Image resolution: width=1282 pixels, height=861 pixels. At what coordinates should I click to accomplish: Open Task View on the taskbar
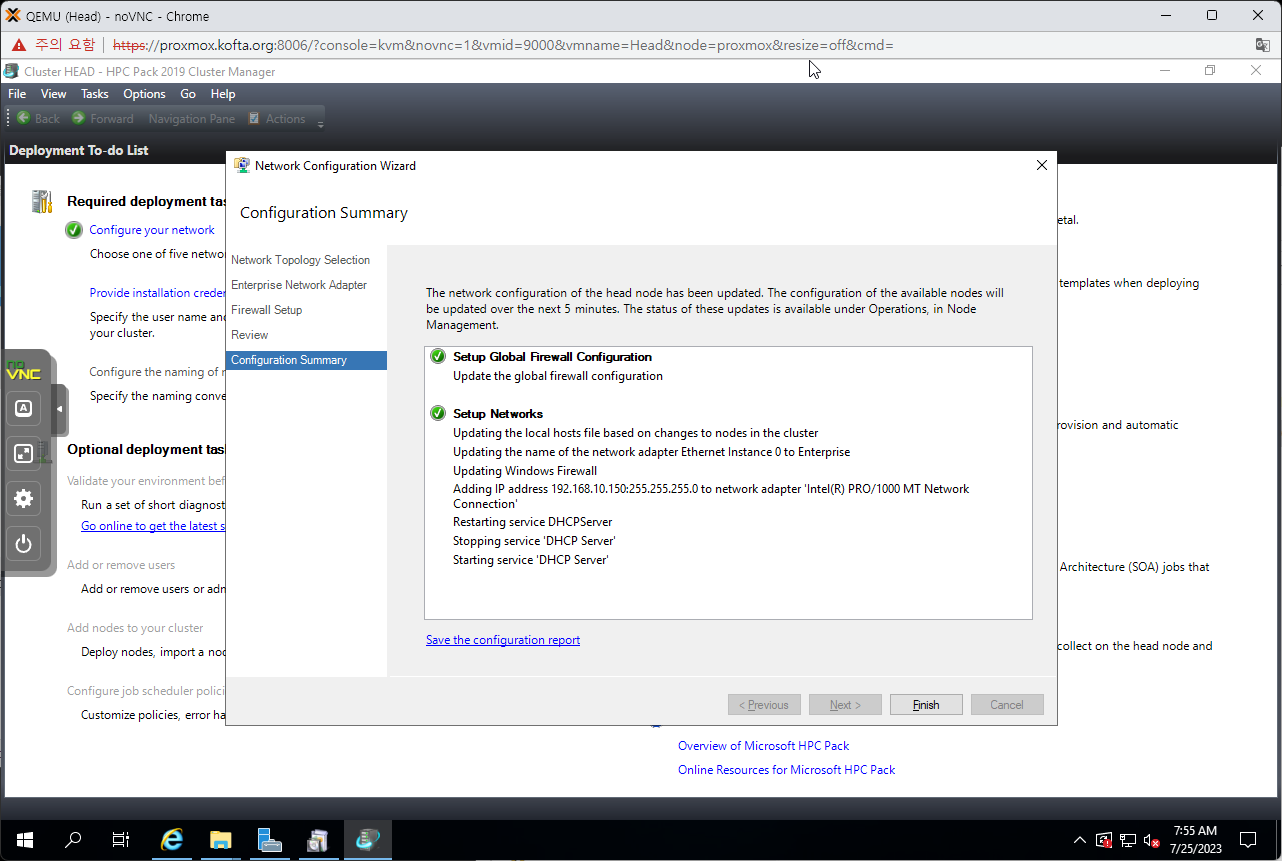[121, 840]
